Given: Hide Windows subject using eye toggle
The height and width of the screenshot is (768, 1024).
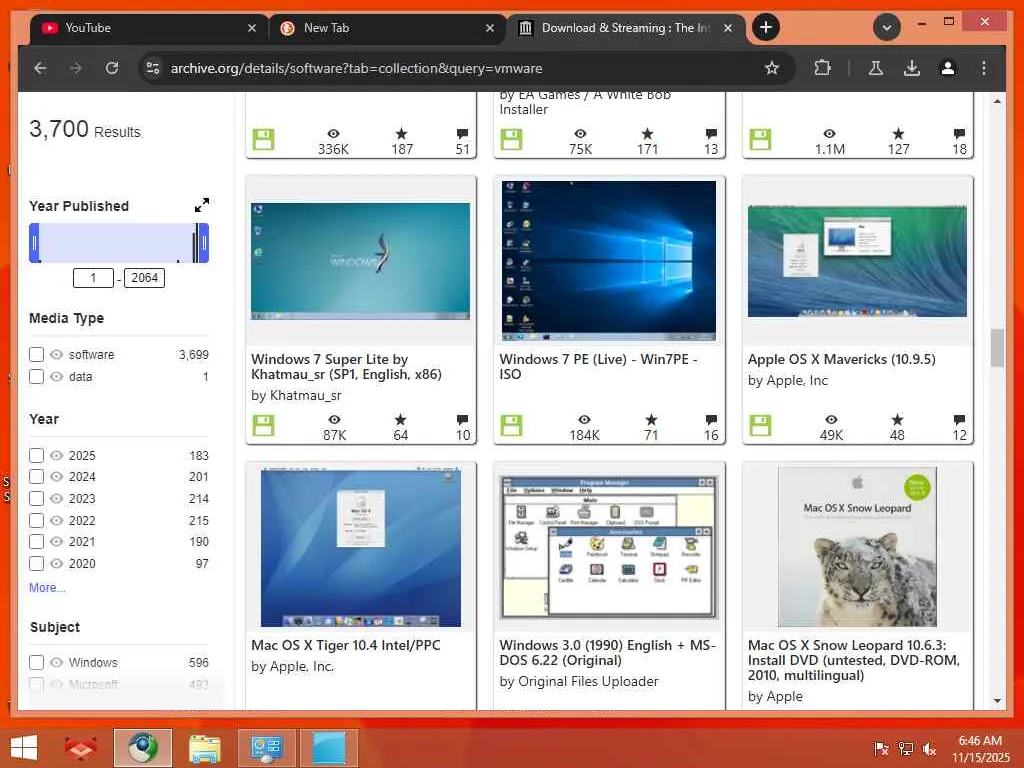Looking at the screenshot, I should tap(57, 662).
